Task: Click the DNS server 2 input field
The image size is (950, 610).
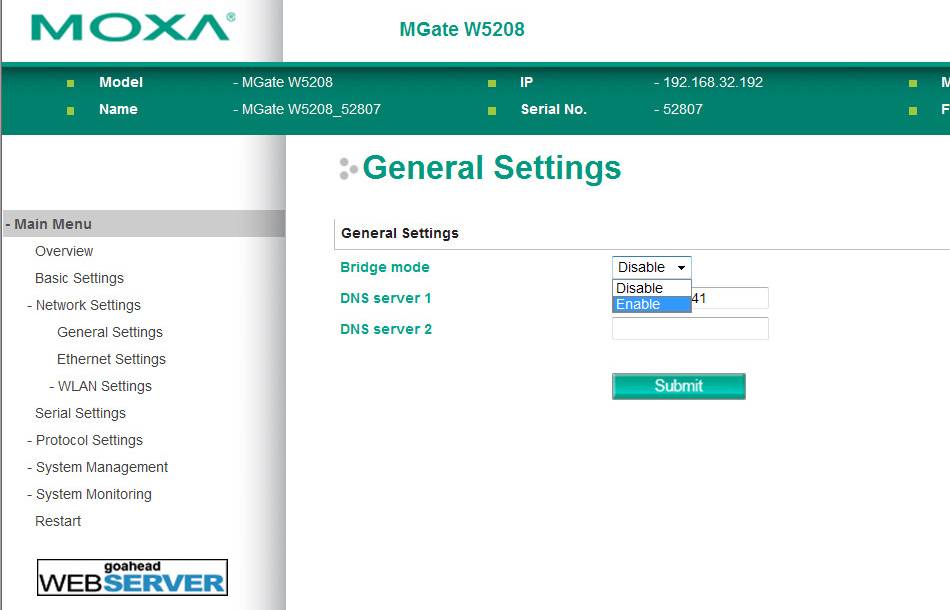Action: point(690,328)
